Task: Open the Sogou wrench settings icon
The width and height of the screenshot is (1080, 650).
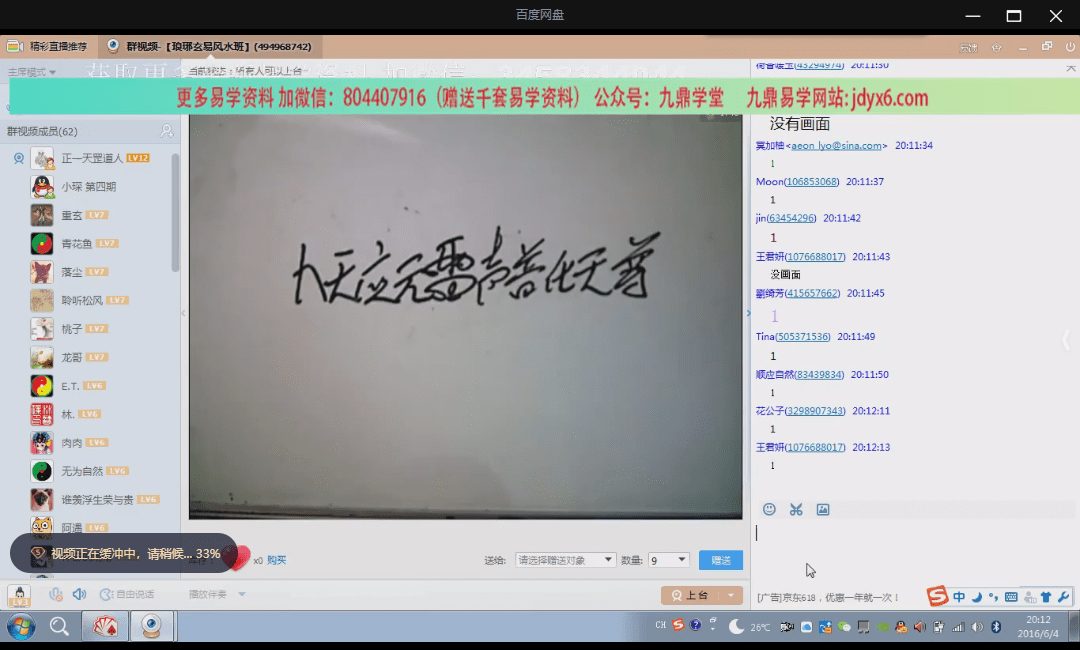Action: click(1063, 597)
